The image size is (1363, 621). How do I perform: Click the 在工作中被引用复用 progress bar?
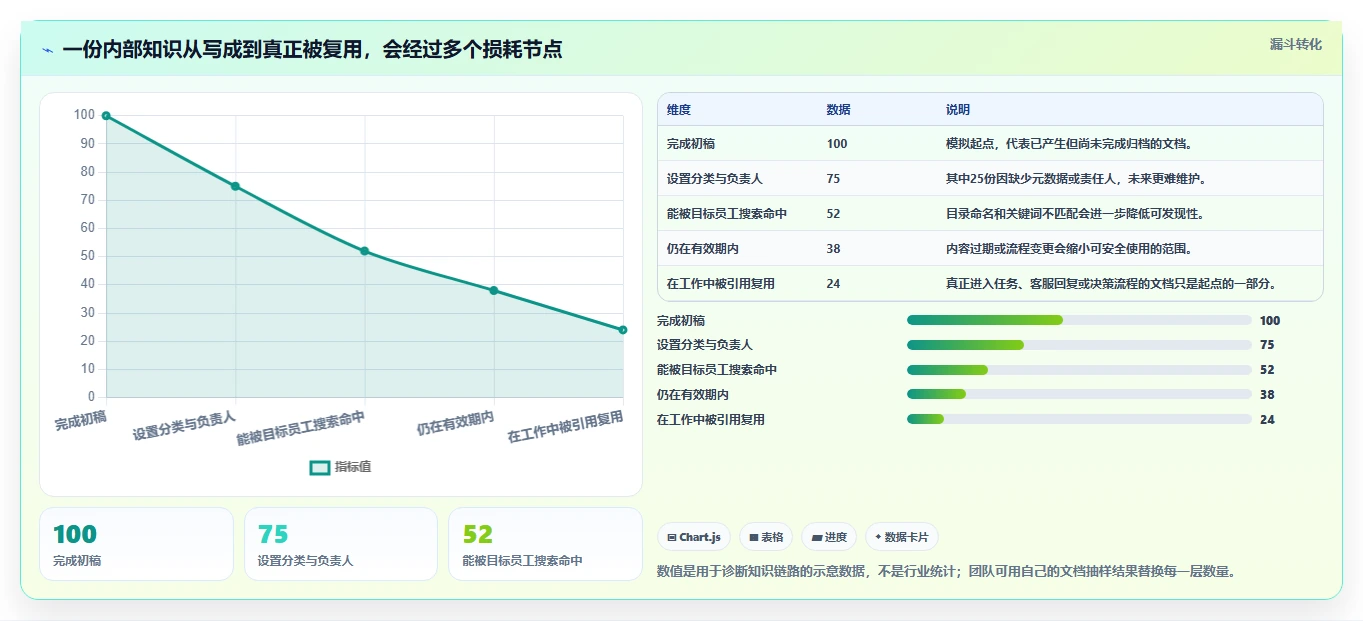coord(1079,420)
